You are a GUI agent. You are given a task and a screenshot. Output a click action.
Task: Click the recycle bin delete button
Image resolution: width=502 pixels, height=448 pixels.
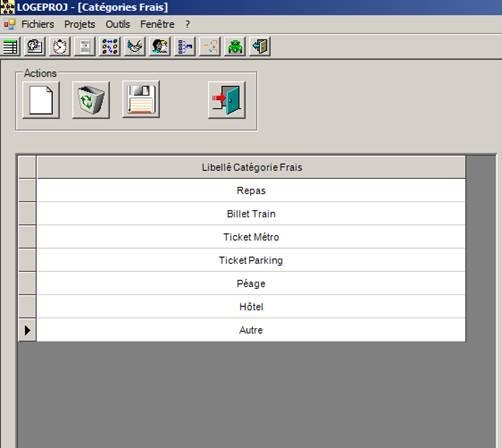tap(91, 100)
